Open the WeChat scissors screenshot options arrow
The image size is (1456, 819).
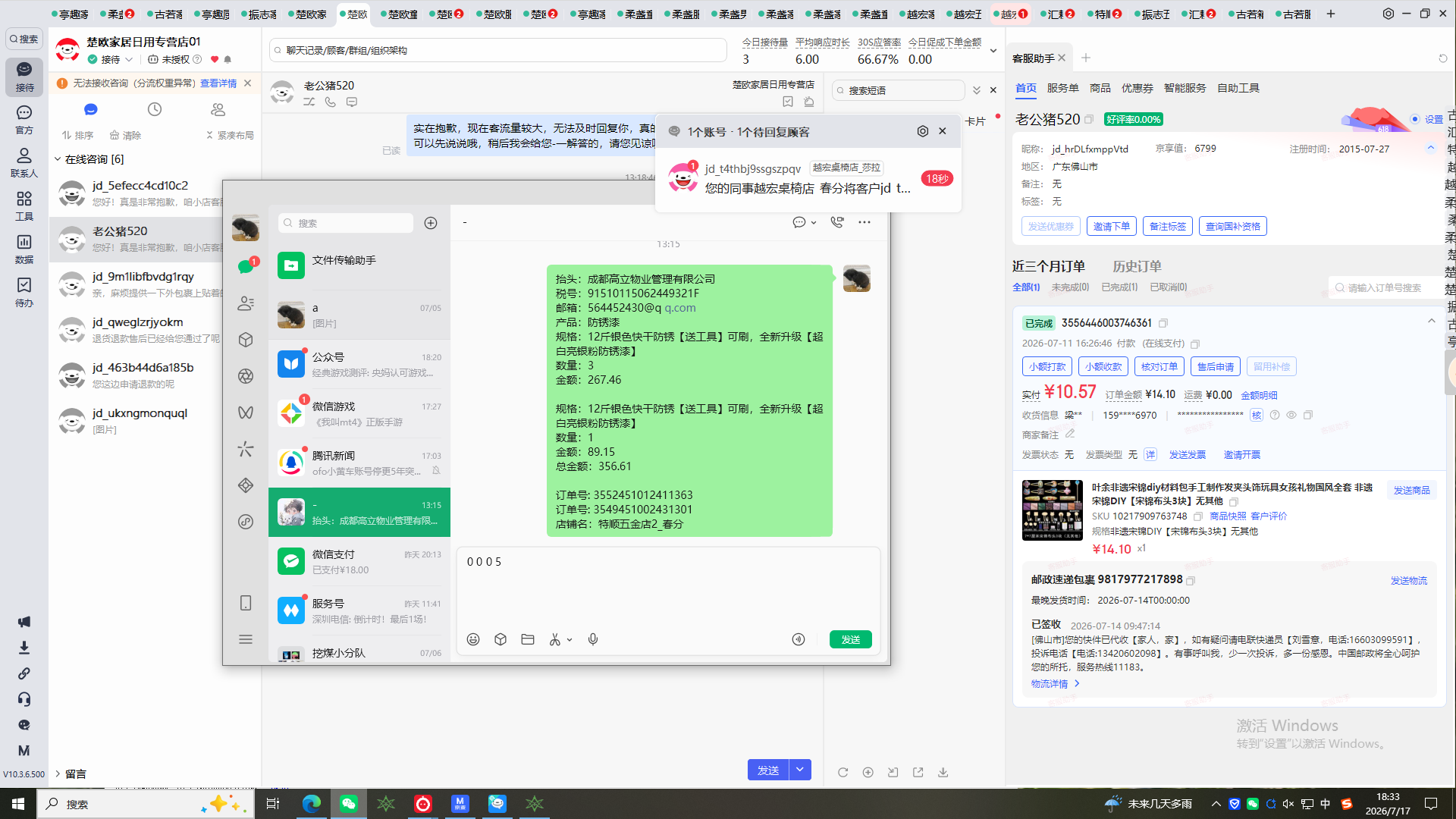pyautogui.click(x=570, y=640)
